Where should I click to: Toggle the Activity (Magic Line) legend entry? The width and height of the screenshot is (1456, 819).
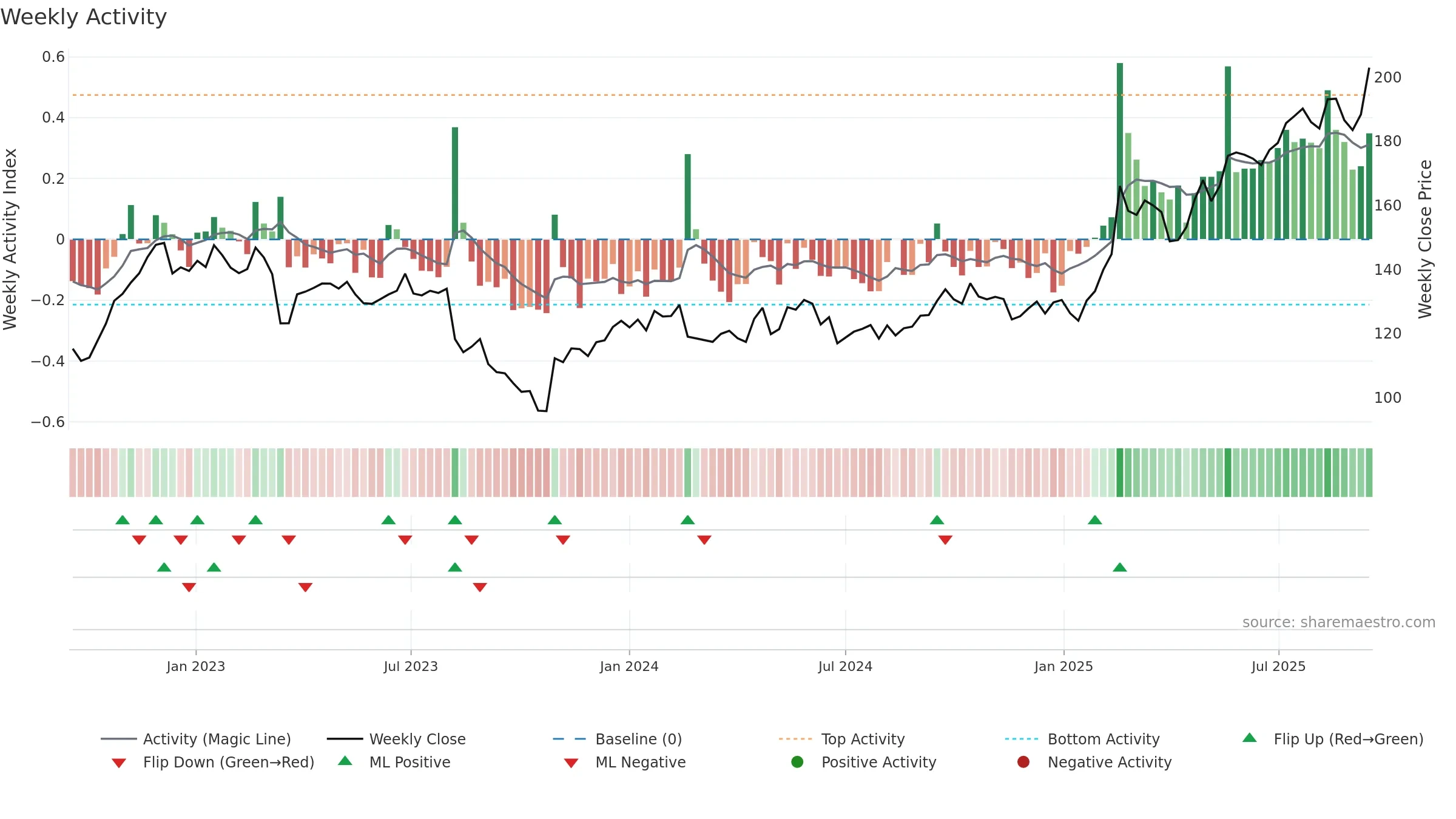pyautogui.click(x=196, y=739)
